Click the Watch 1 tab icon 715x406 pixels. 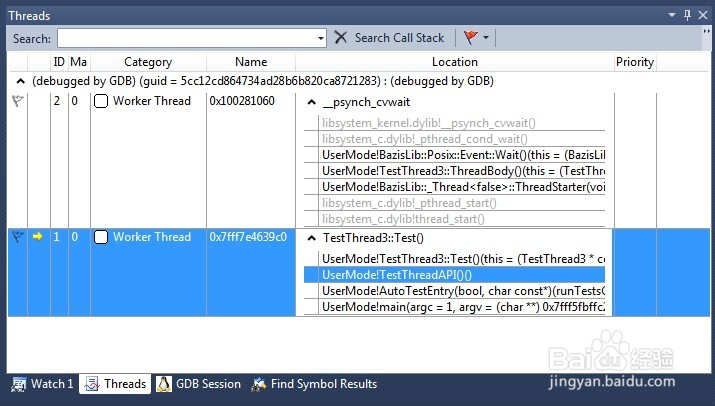coord(19,385)
